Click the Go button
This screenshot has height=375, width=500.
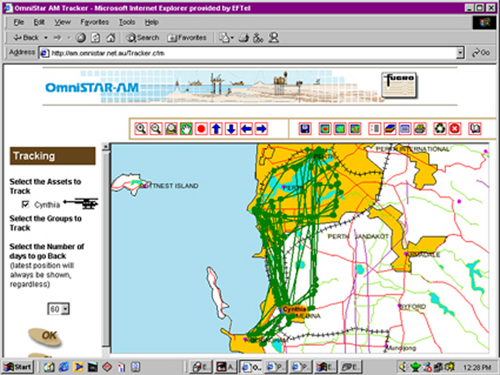[x=481, y=53]
